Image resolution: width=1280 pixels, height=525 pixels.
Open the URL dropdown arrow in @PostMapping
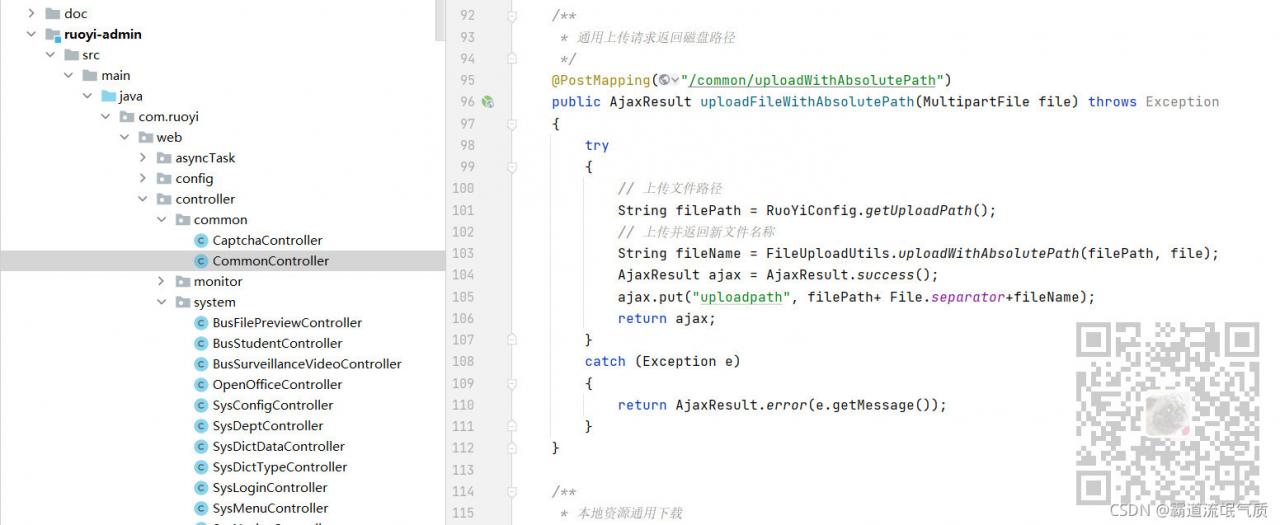pyautogui.click(x=675, y=80)
